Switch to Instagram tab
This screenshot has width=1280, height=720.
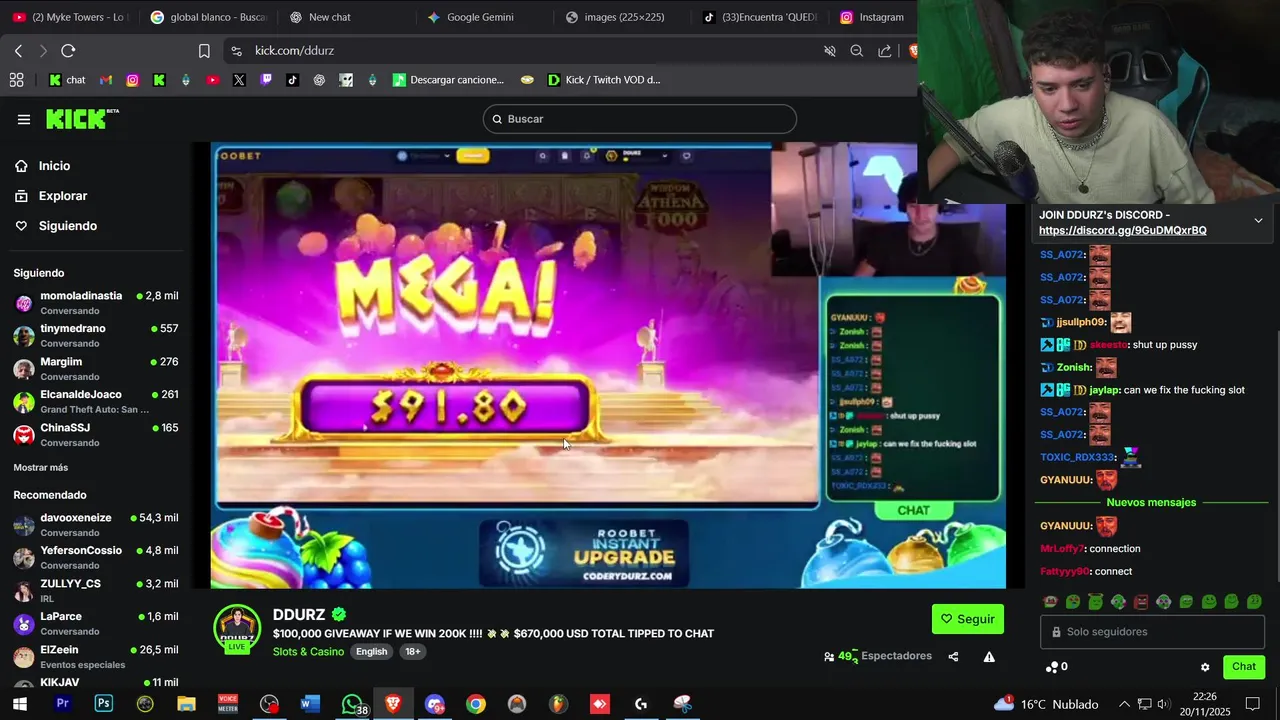click(873, 17)
